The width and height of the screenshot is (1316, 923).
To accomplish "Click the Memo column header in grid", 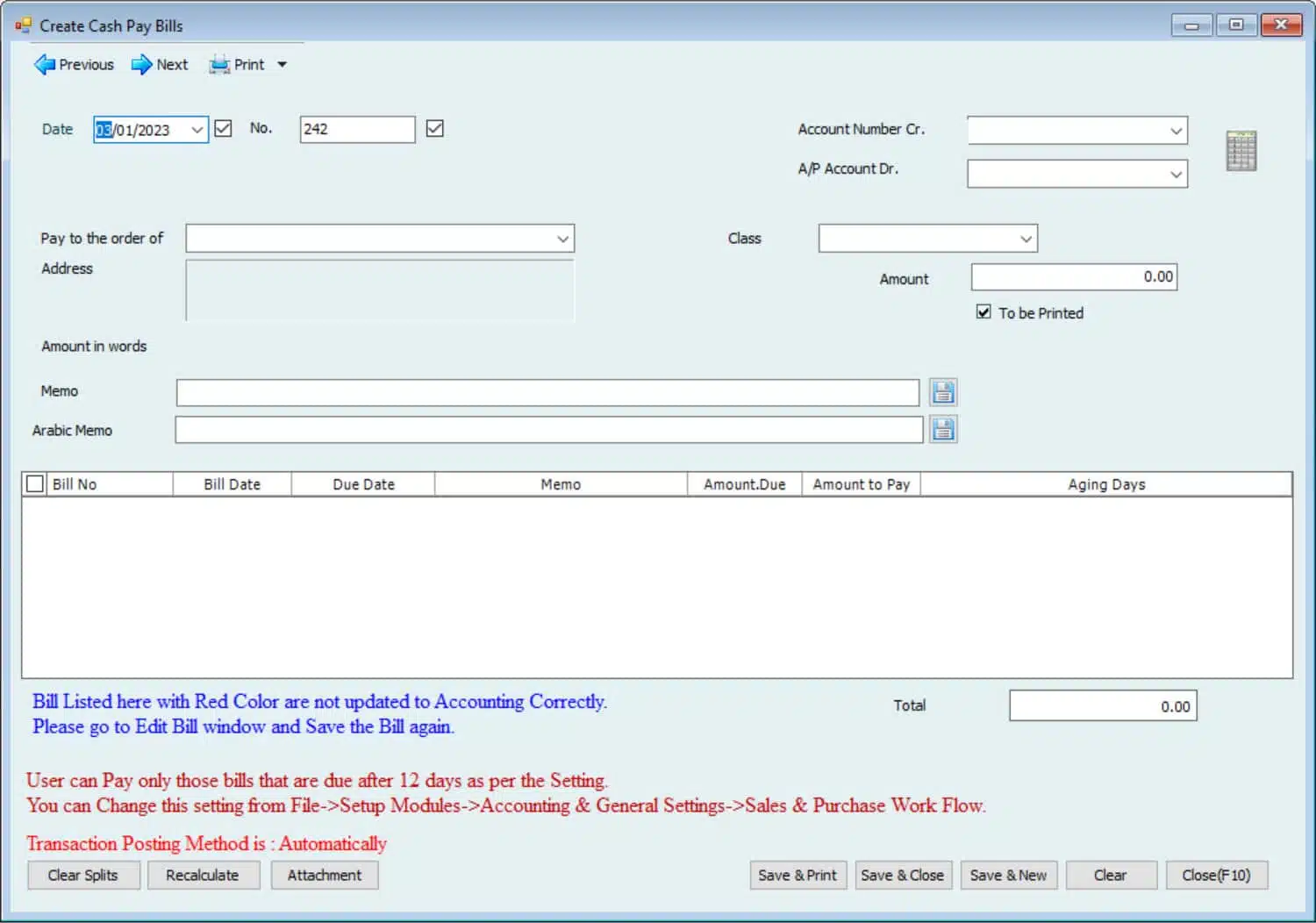I will (561, 484).
